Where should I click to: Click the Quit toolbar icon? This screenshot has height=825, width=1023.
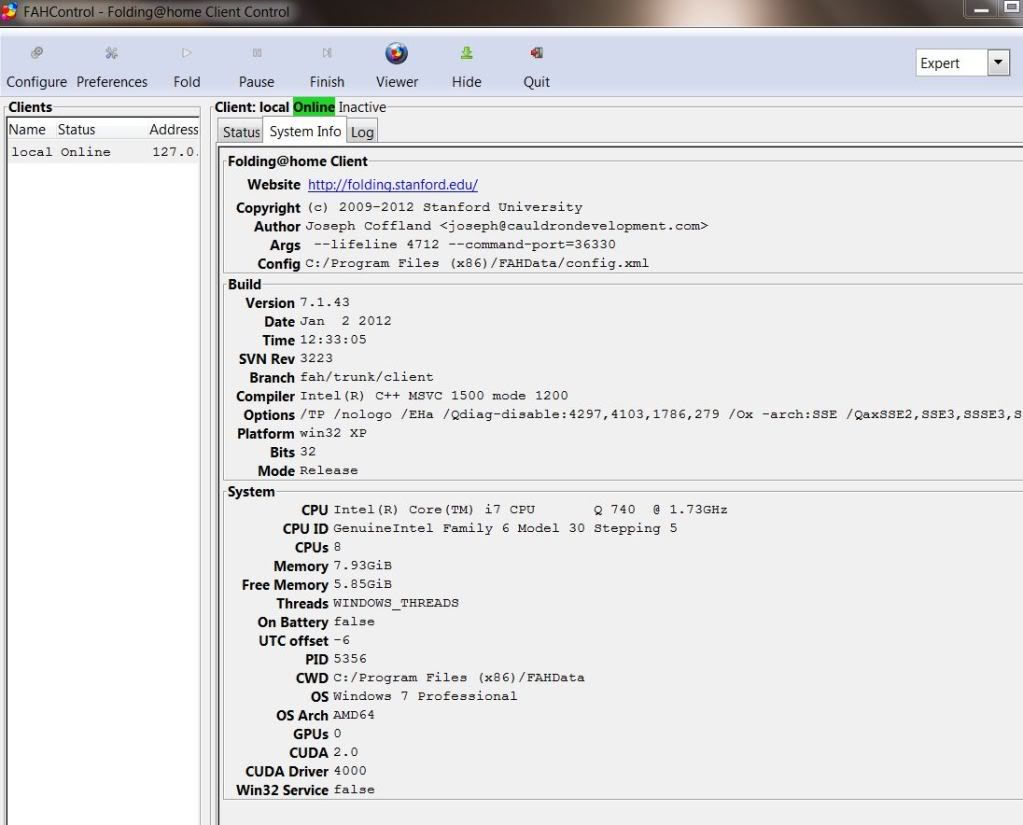pyautogui.click(x=536, y=53)
